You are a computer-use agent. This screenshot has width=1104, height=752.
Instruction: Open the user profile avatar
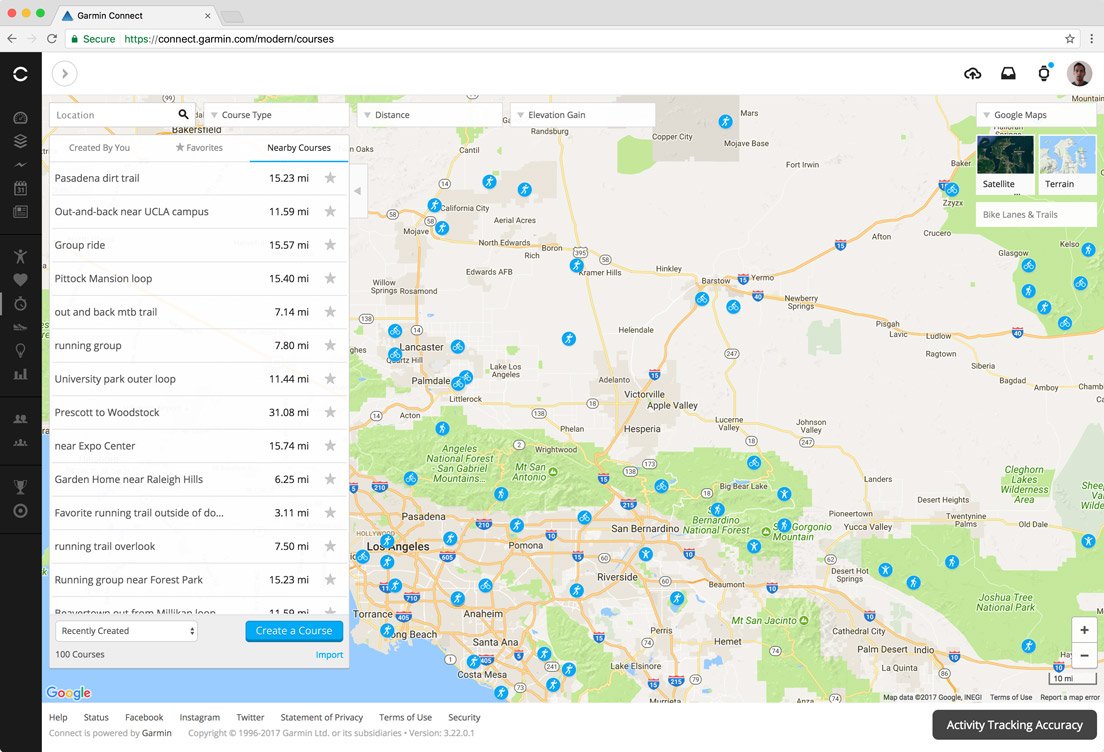[1079, 73]
